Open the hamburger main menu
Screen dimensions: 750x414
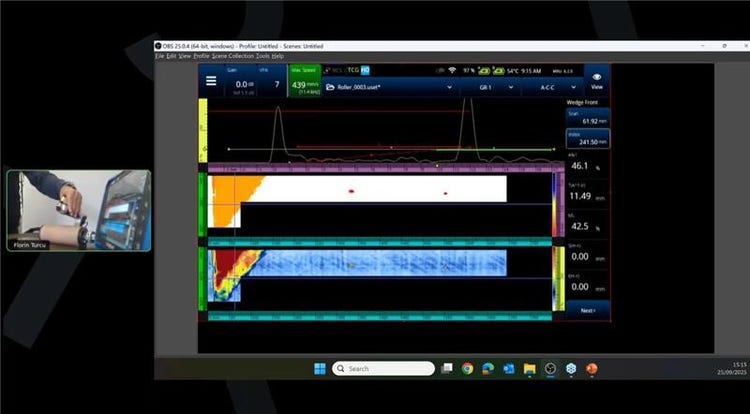tap(211, 81)
